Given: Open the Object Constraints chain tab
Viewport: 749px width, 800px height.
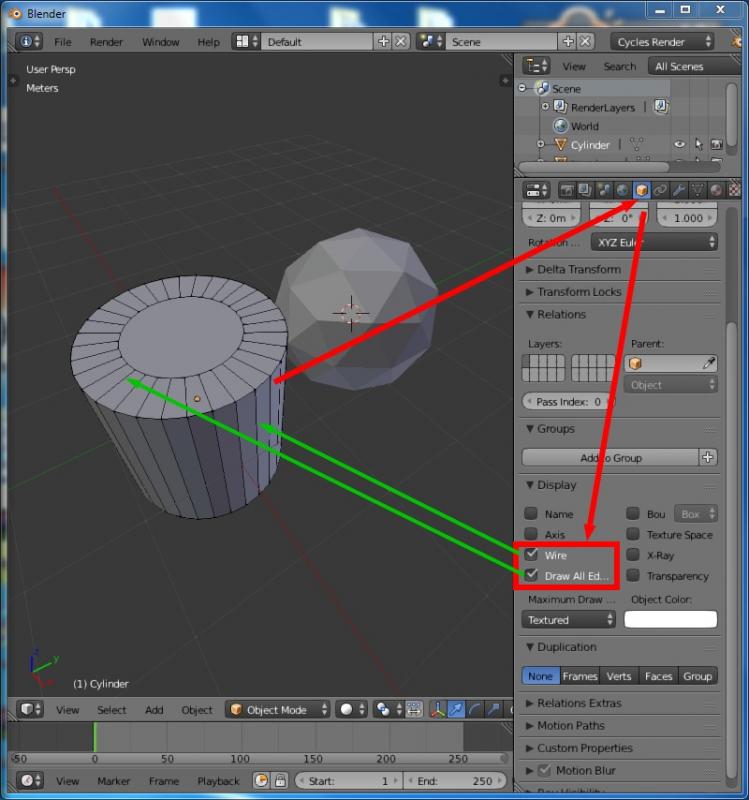Looking at the screenshot, I should (x=660, y=190).
